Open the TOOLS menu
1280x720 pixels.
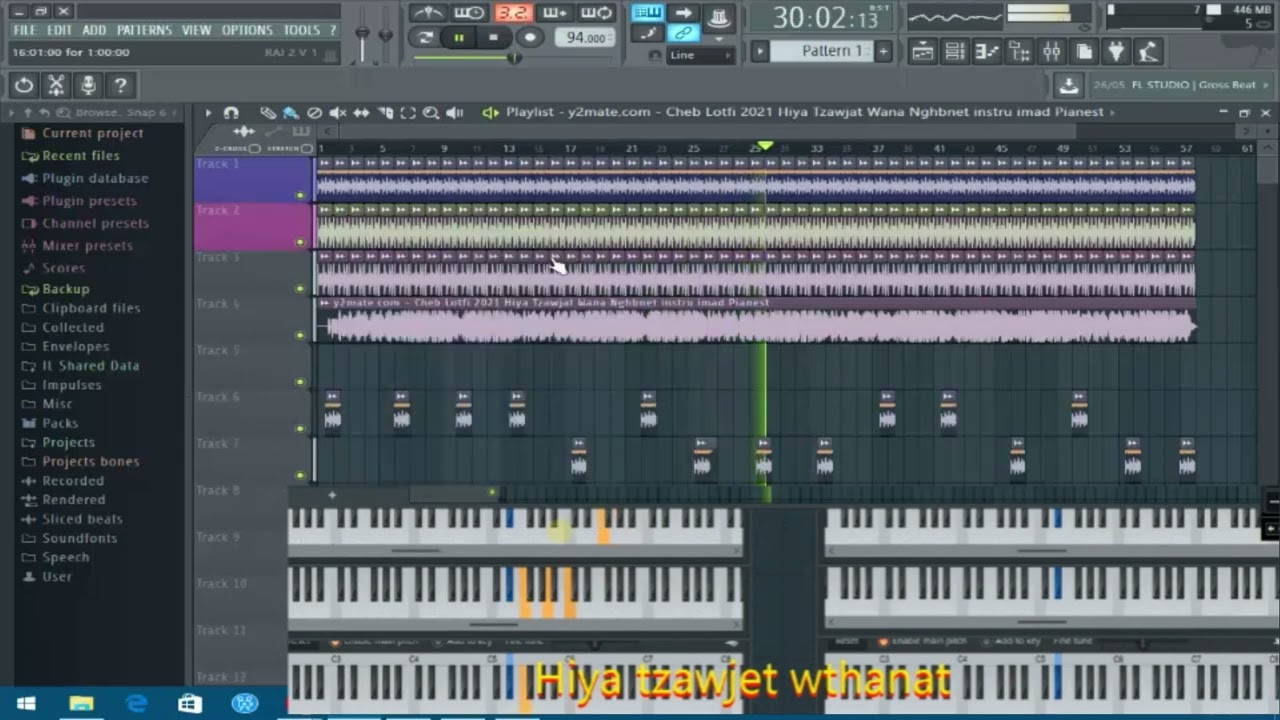(302, 30)
